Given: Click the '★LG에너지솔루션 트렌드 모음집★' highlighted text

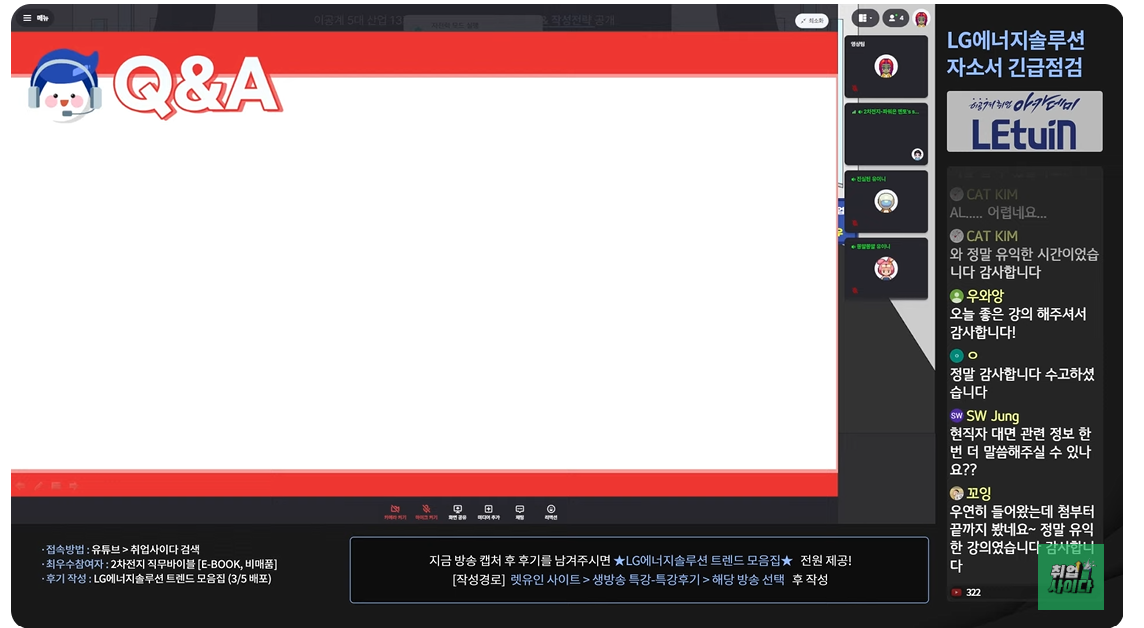Looking at the screenshot, I should click(703, 560).
